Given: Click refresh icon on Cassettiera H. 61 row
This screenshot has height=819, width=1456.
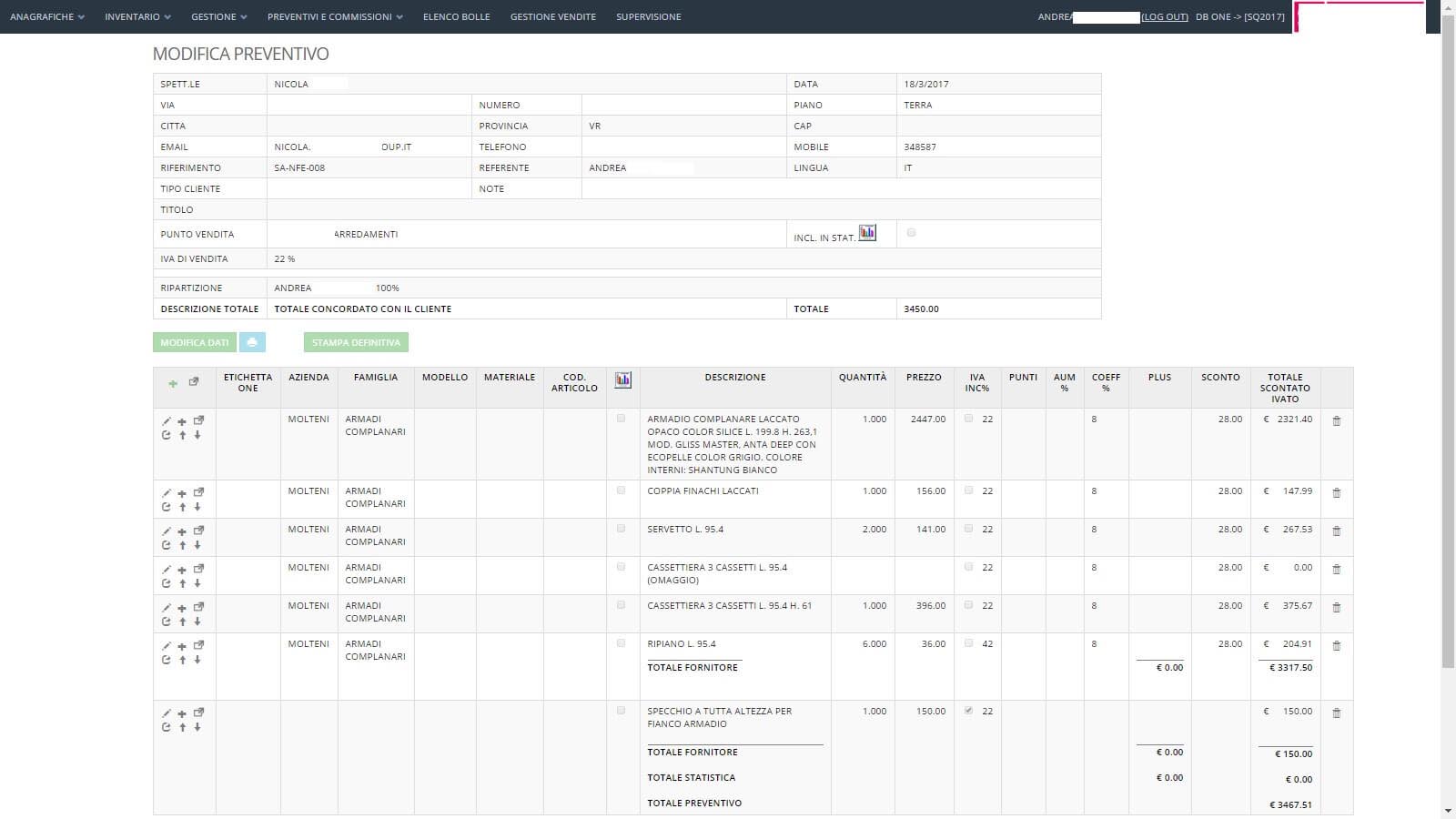Looking at the screenshot, I should tap(167, 622).
